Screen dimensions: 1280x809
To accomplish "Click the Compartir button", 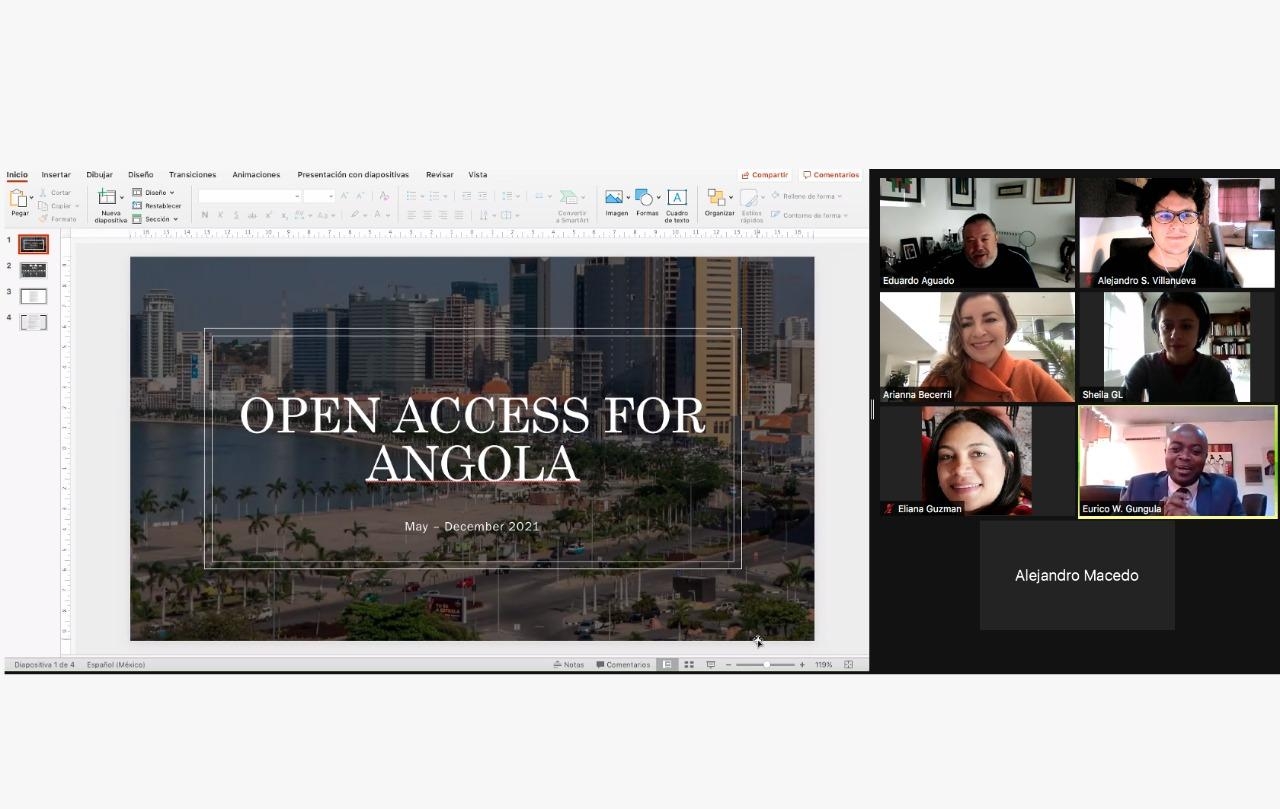I will tap(765, 175).
